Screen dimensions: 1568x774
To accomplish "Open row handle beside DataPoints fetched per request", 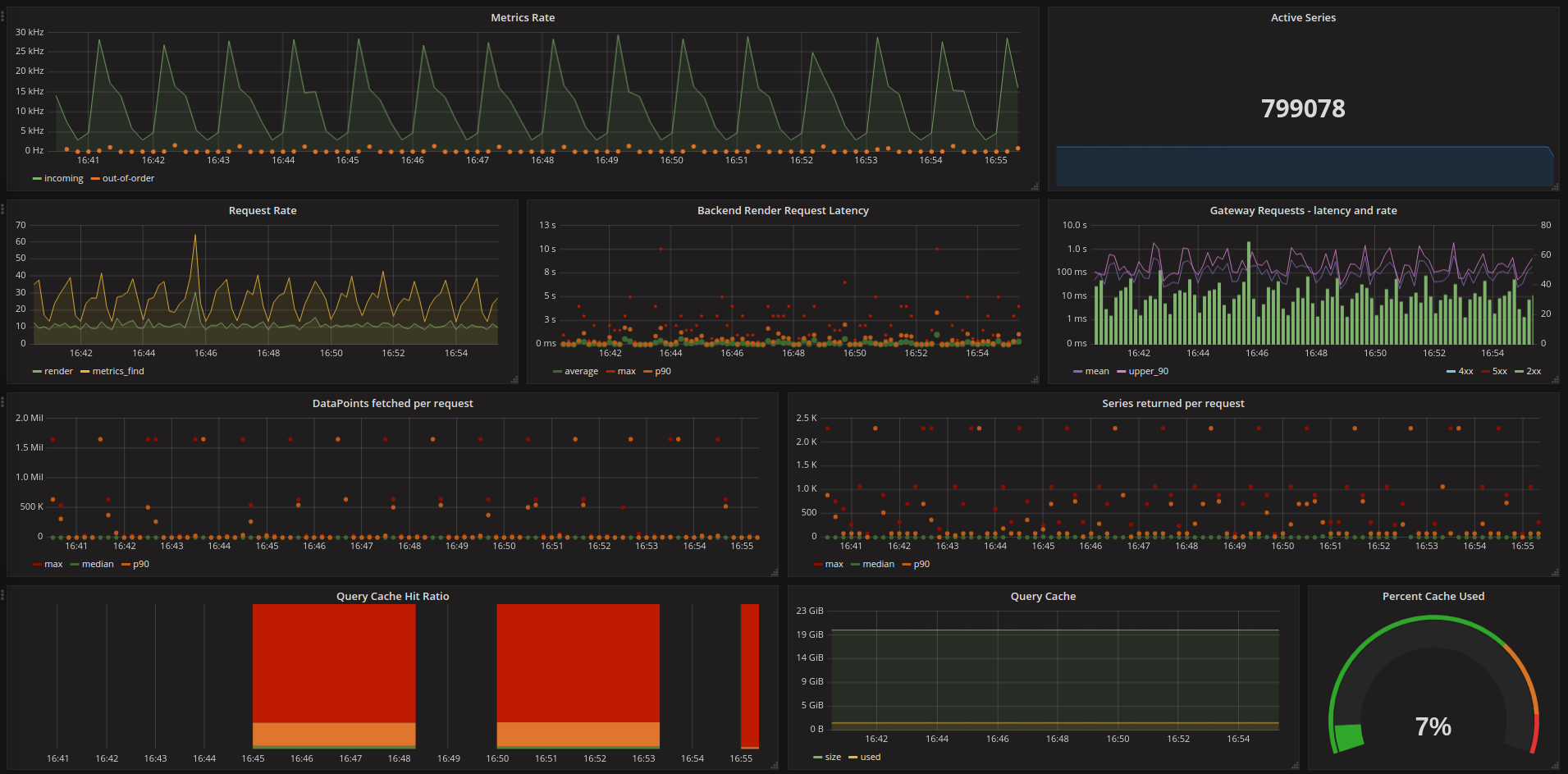I will coord(2,401).
